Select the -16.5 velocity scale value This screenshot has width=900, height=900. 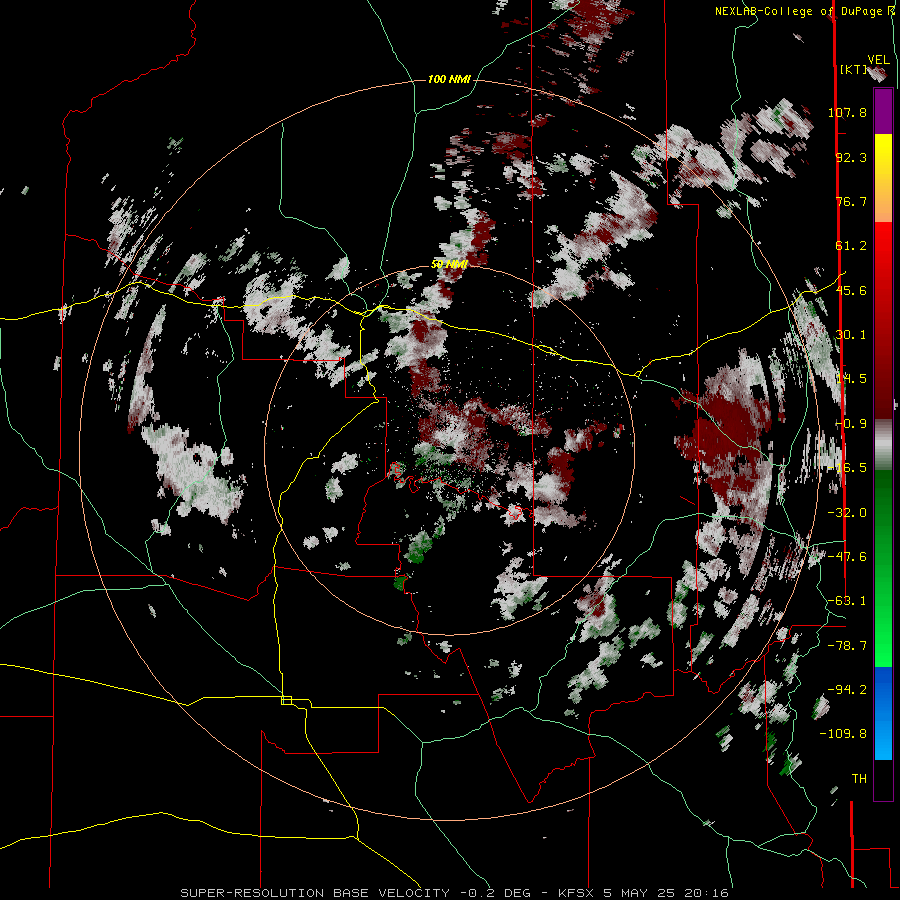[x=847, y=468]
